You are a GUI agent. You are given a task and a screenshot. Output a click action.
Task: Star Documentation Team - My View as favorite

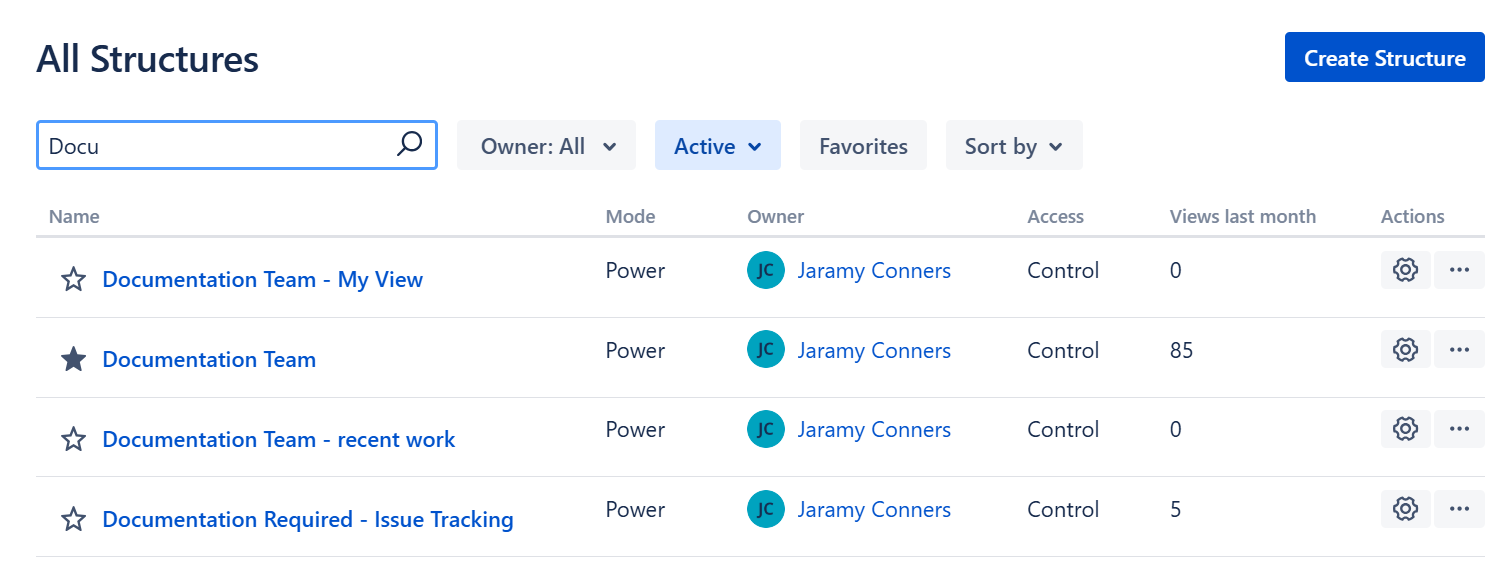[74, 280]
